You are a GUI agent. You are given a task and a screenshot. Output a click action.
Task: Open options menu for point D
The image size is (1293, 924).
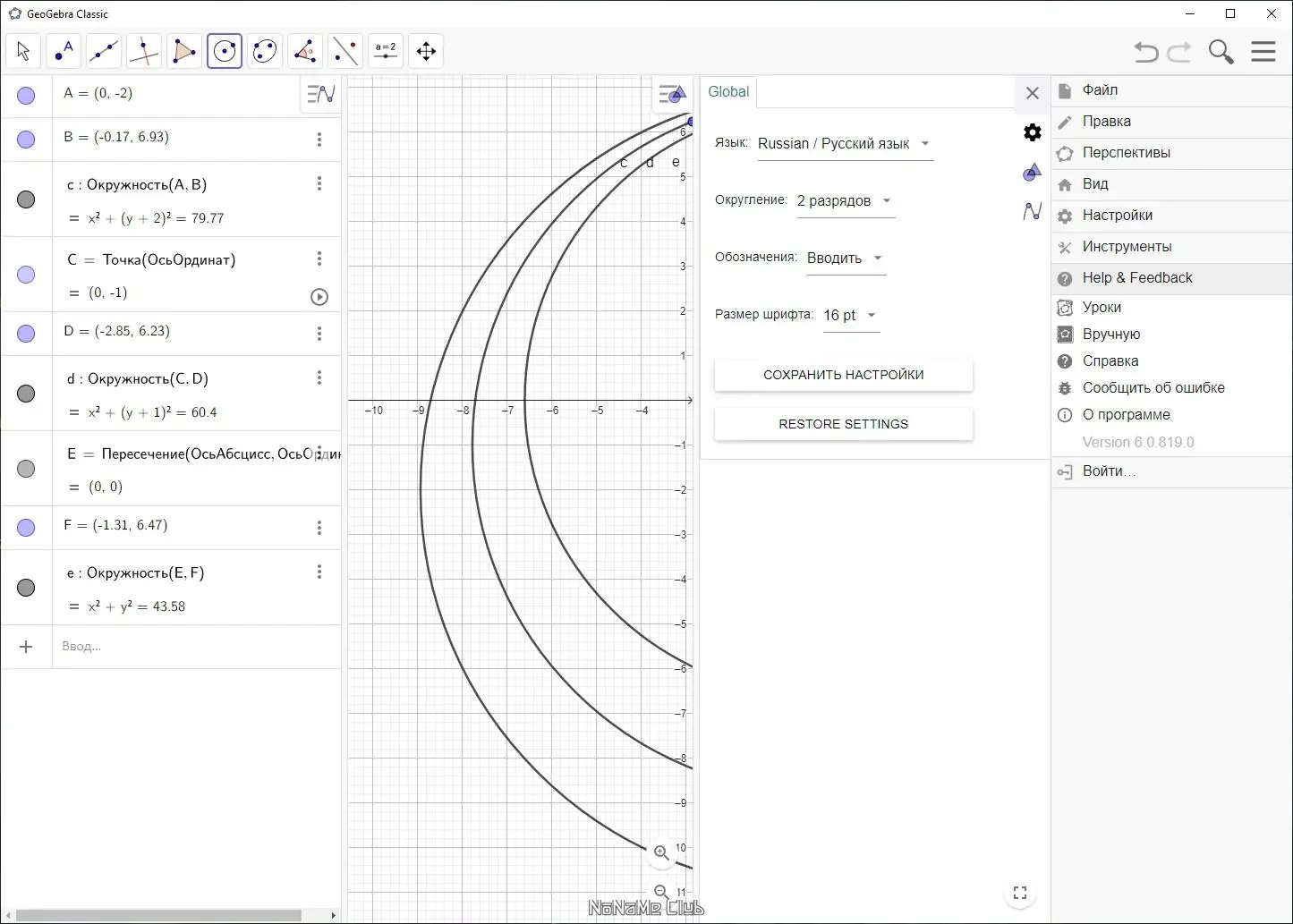click(319, 334)
